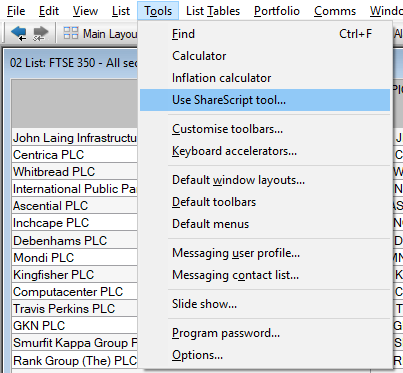Click the Main Layout grid icon
This screenshot has height=373, width=403.
71,33
